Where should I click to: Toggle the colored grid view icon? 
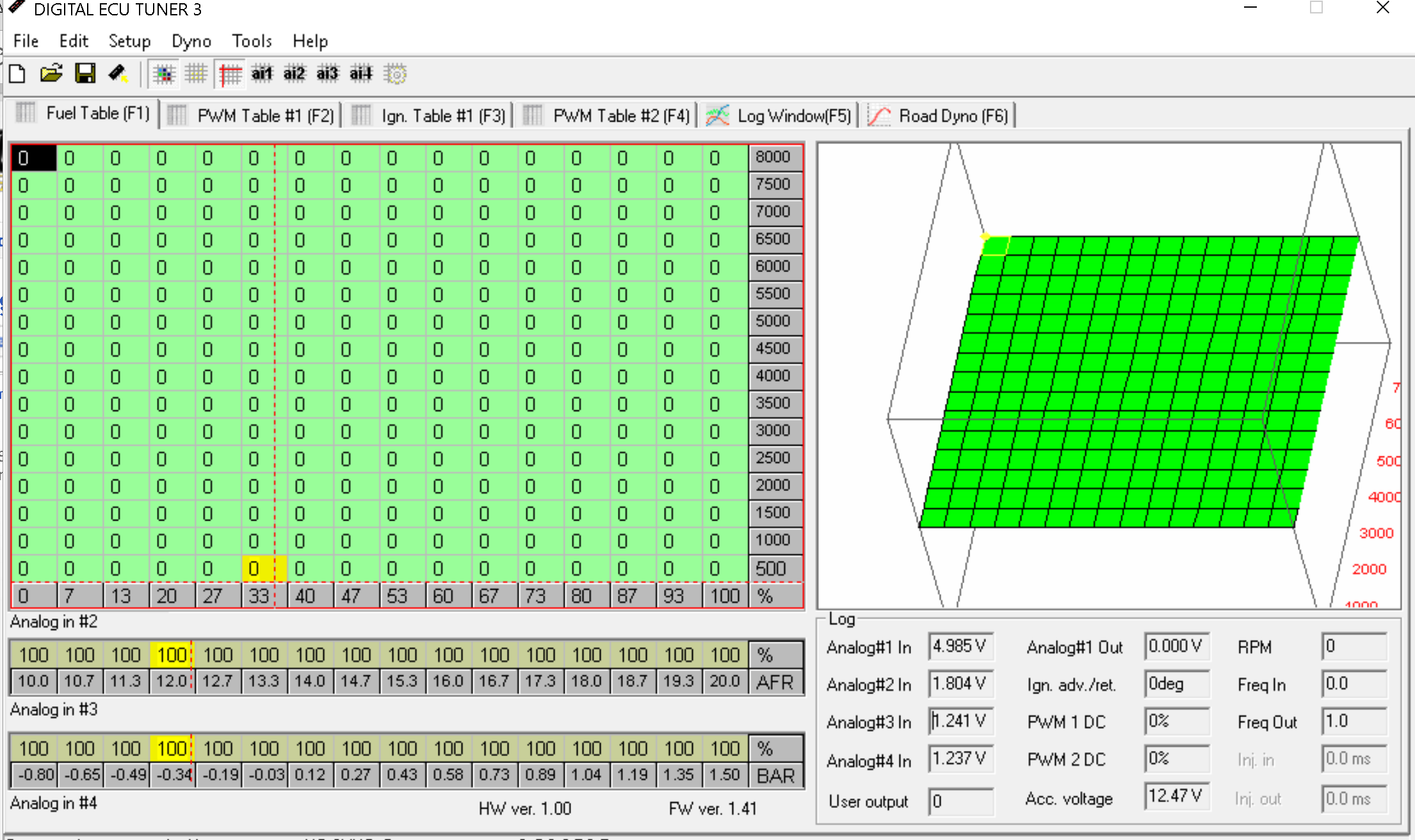click(x=164, y=74)
